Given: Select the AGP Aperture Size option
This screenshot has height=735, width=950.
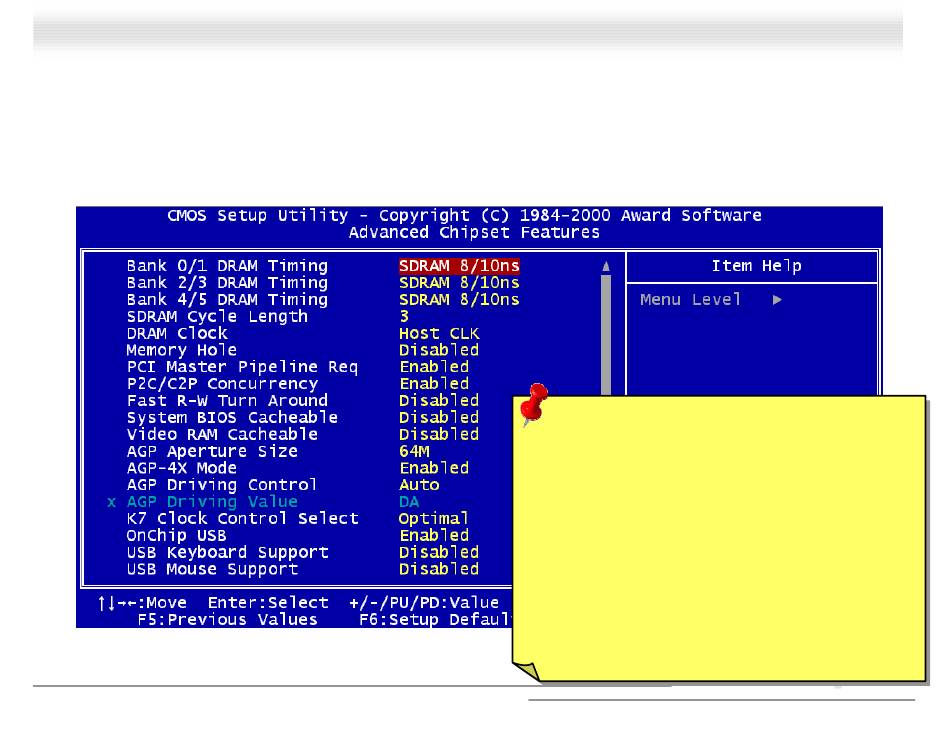Looking at the screenshot, I should click(x=212, y=451).
